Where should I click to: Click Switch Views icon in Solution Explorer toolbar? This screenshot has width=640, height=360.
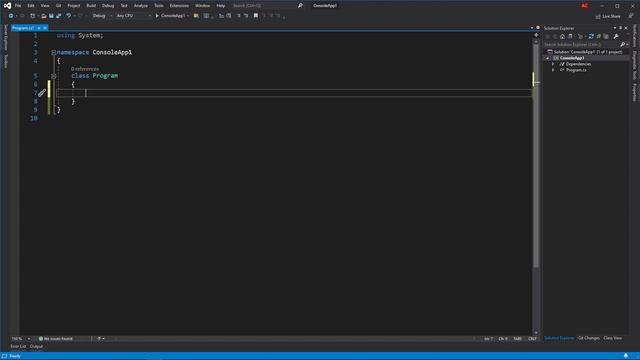coord(570,37)
